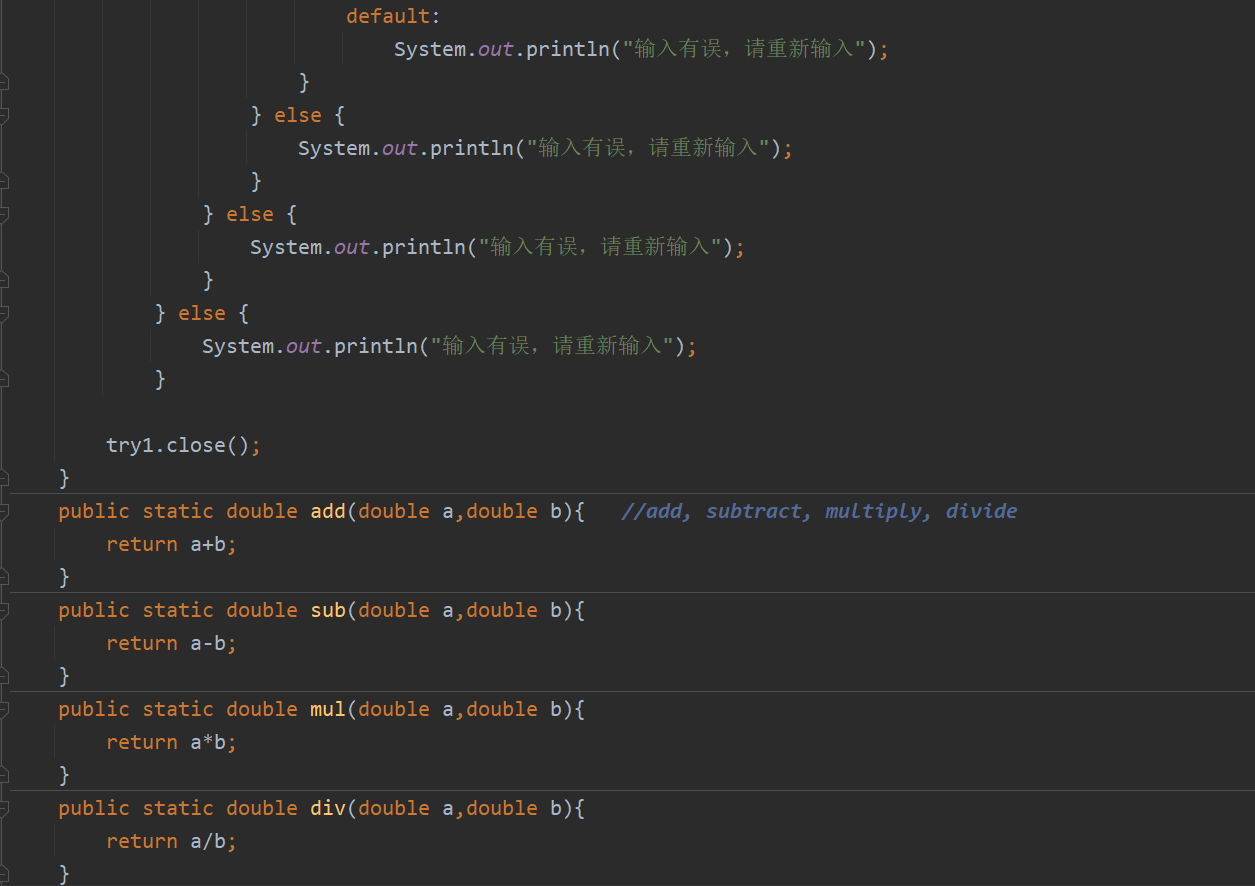Click fold marker on brace below try1.close()
1255x886 pixels.
tap(3, 478)
